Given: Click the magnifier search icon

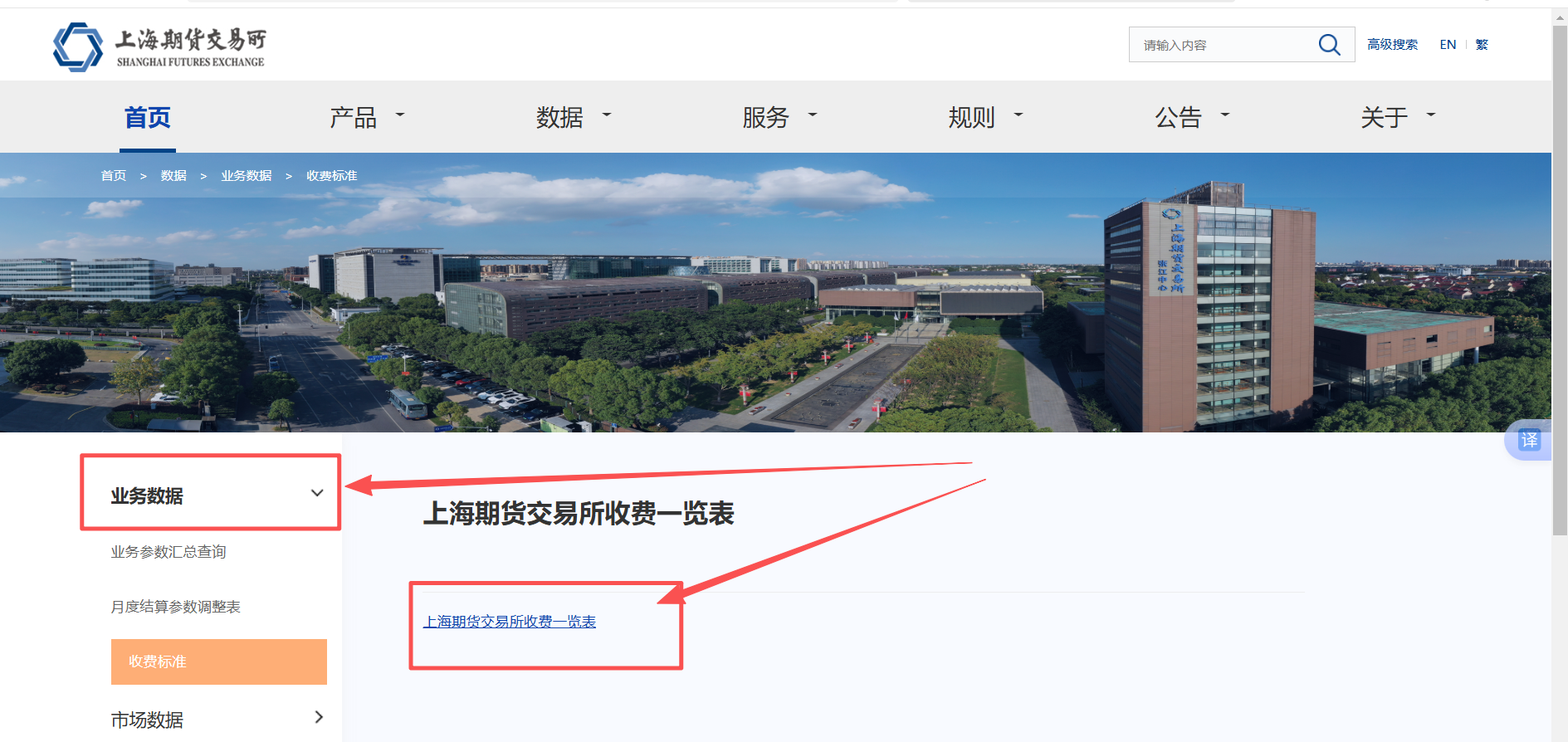Looking at the screenshot, I should 1329,45.
